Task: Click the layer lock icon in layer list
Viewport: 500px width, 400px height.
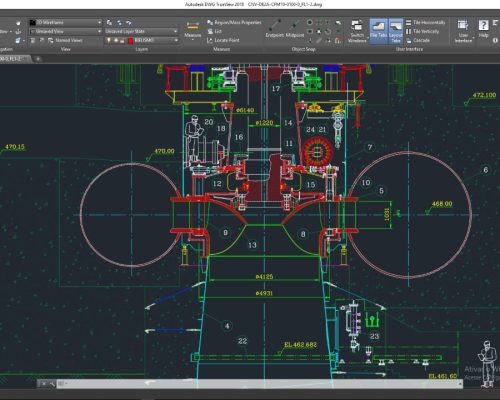Action: point(122,40)
